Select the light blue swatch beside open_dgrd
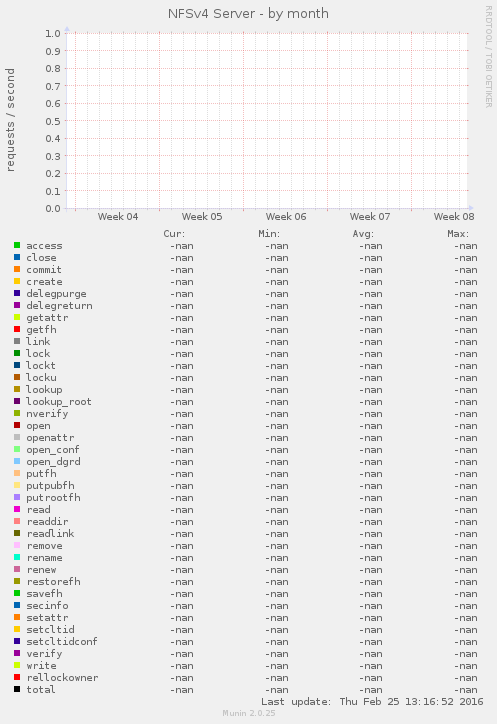497x724 pixels. pyautogui.click(x=17, y=461)
